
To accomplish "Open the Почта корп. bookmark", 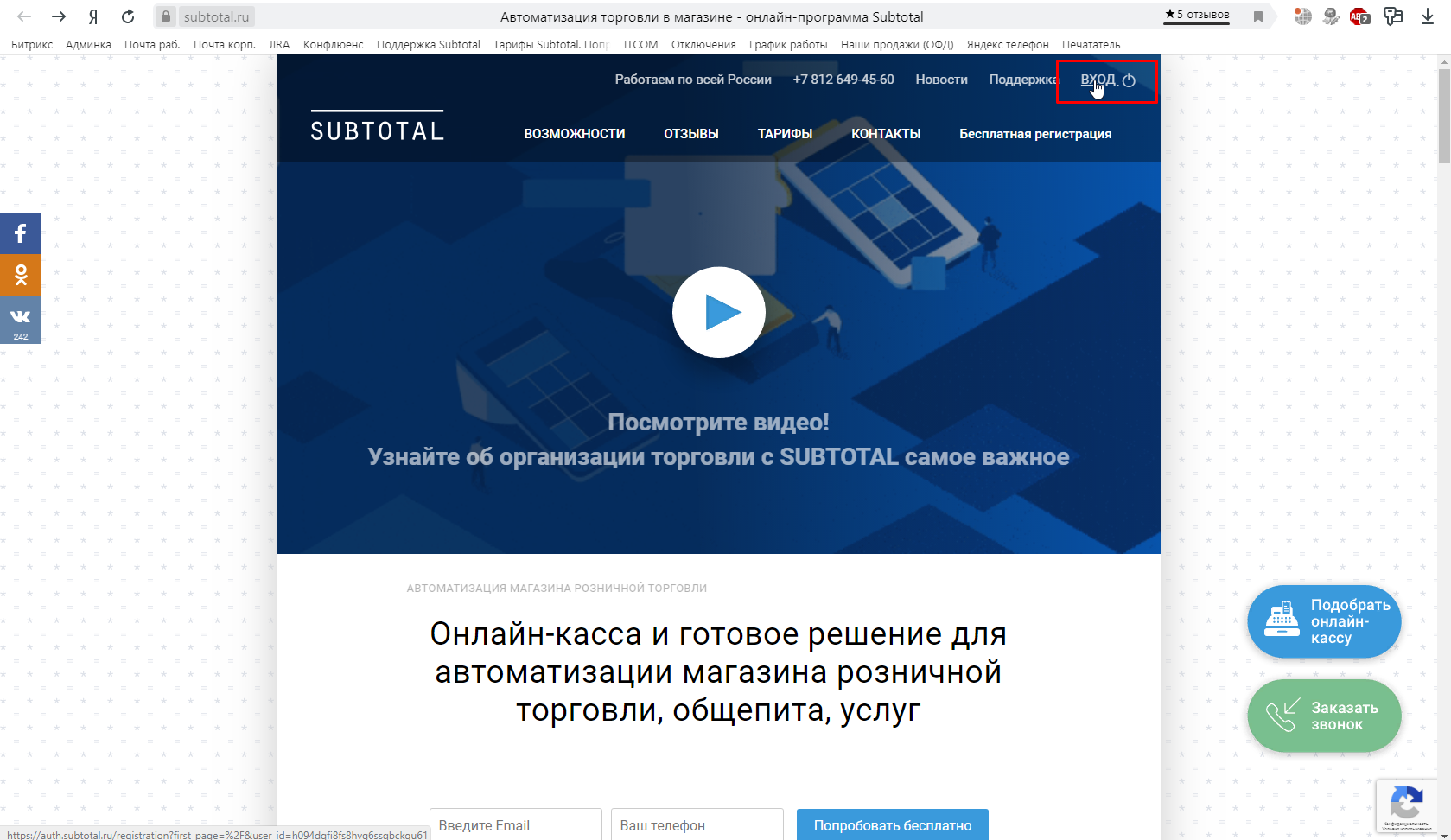I will point(225,44).
